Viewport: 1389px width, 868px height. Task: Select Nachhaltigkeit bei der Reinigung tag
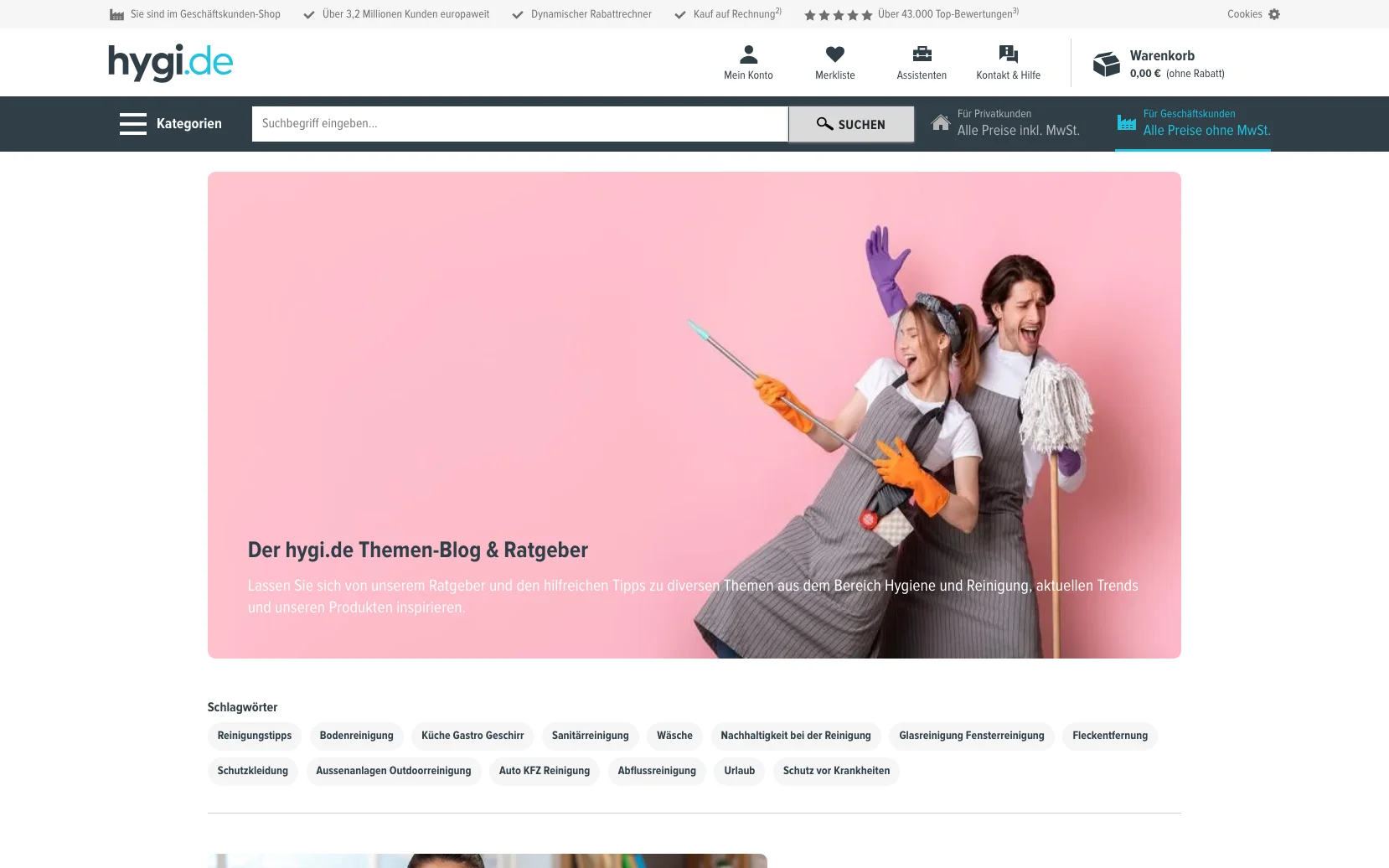coord(796,736)
